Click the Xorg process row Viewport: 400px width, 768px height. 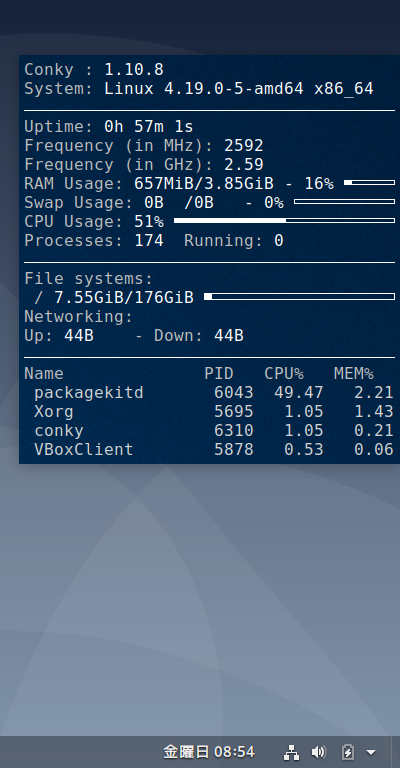209,412
